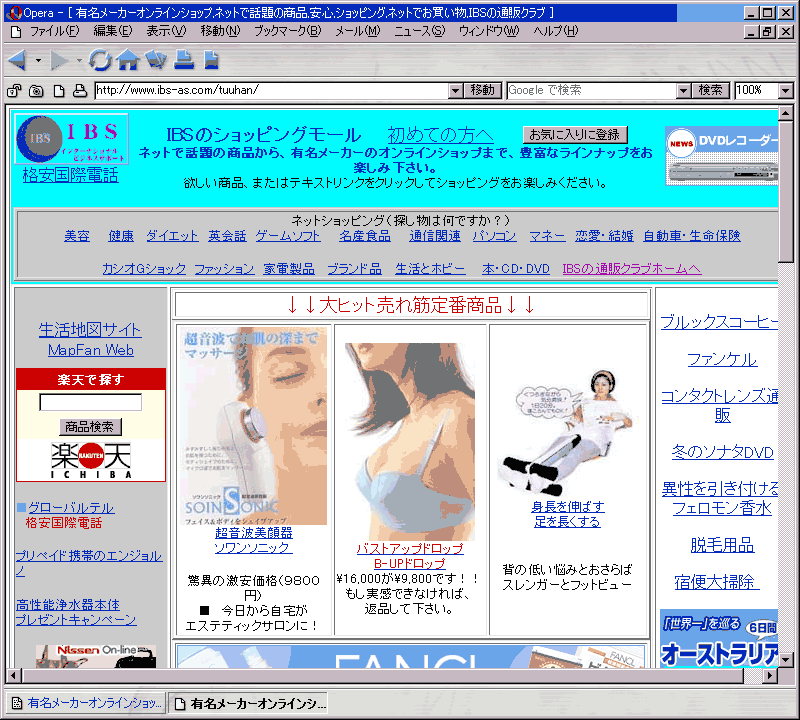Open the ファンケル link in right column
The height and width of the screenshot is (720, 800).
pos(722,360)
